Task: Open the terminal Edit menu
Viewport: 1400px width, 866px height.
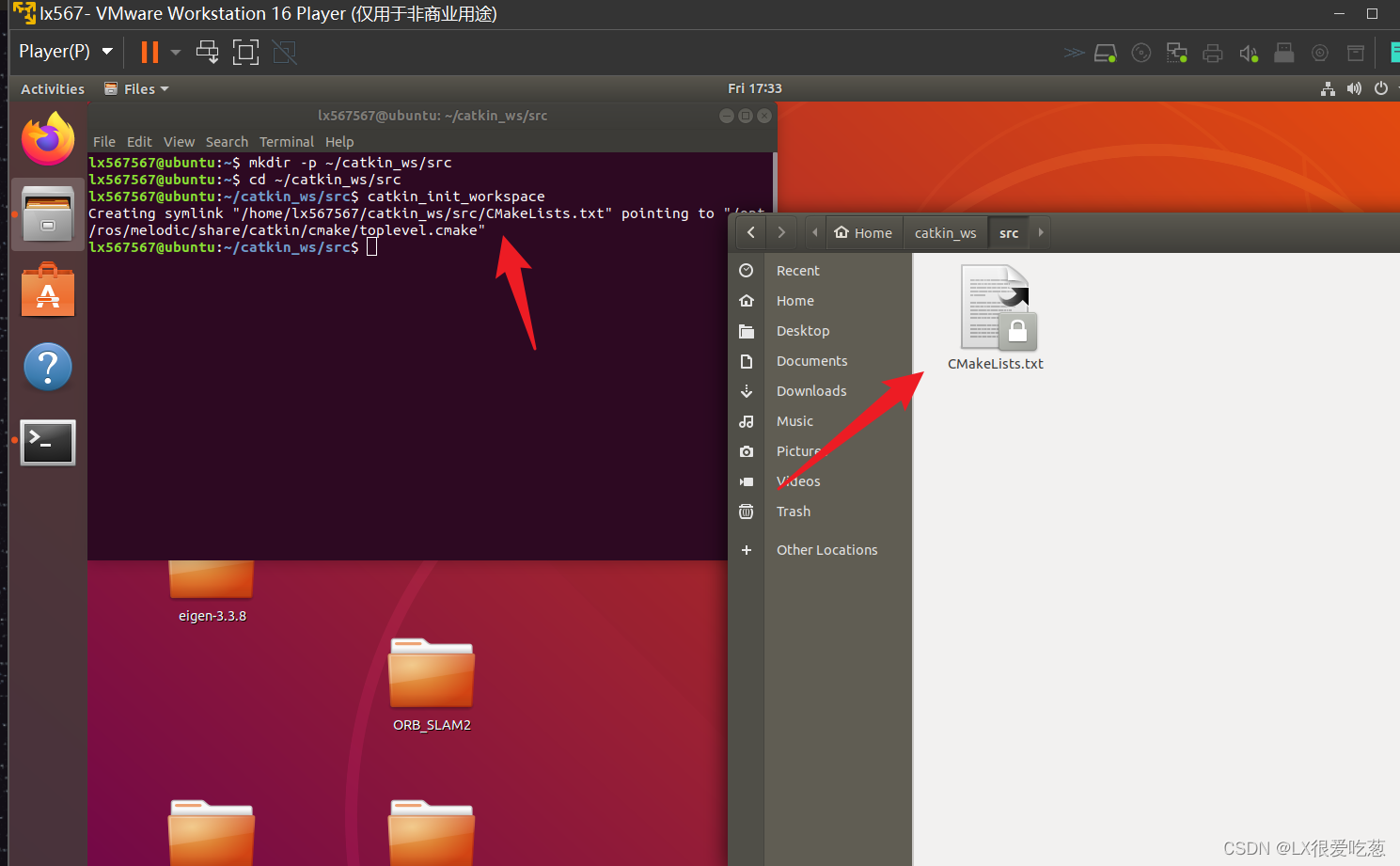Action: point(139,142)
